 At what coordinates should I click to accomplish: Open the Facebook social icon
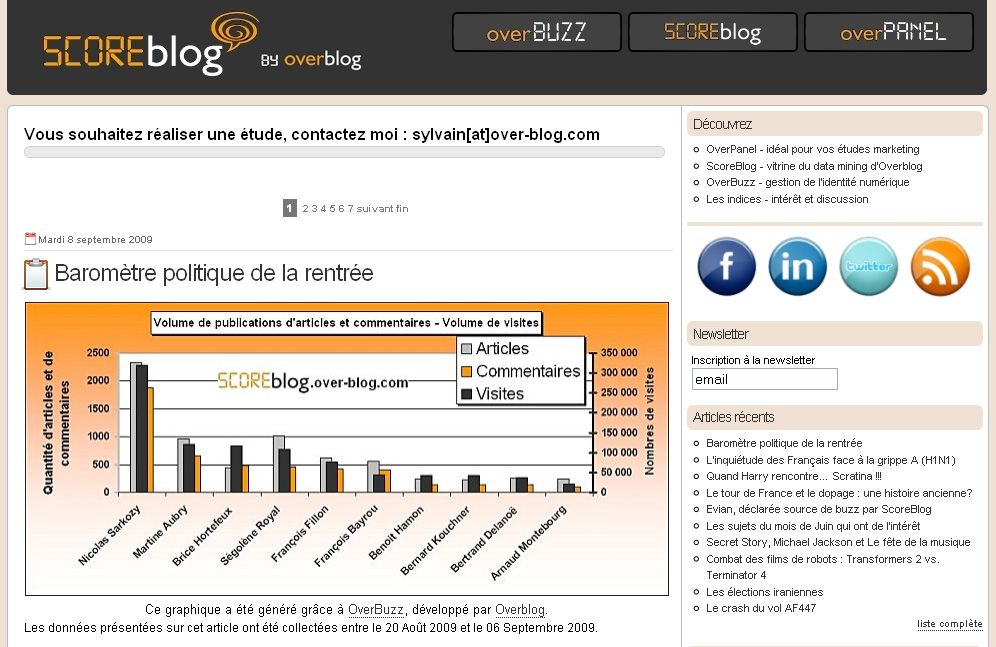(x=727, y=267)
